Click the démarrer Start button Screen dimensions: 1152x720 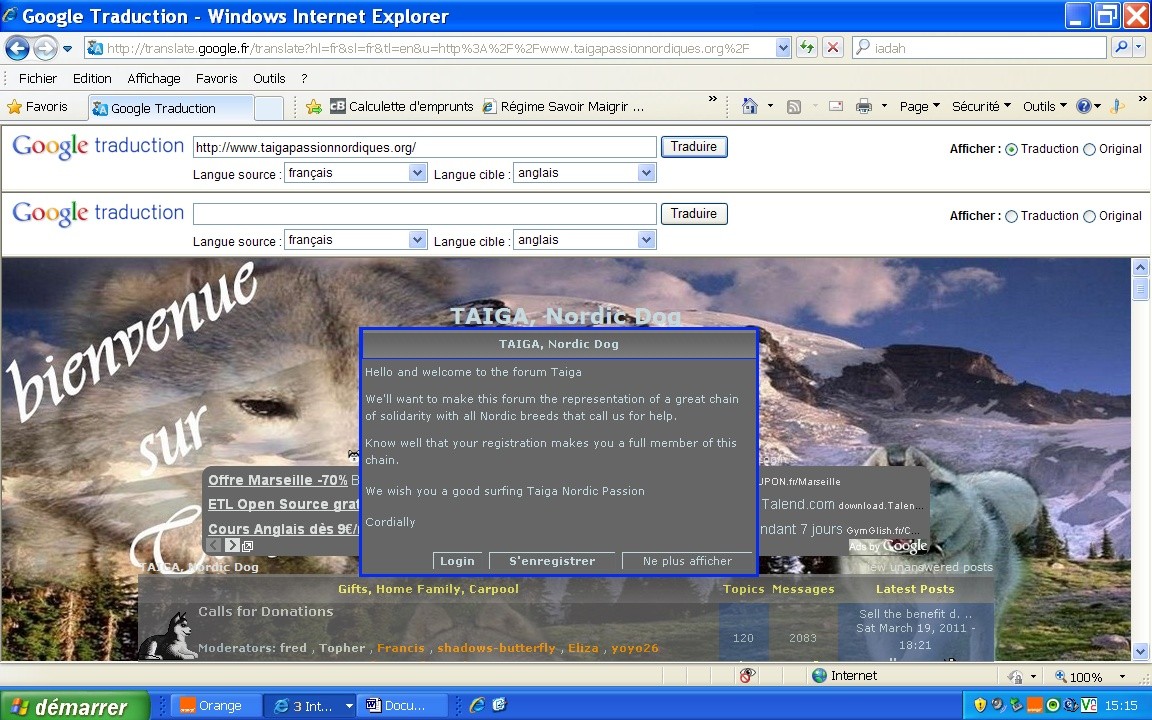click(x=75, y=706)
